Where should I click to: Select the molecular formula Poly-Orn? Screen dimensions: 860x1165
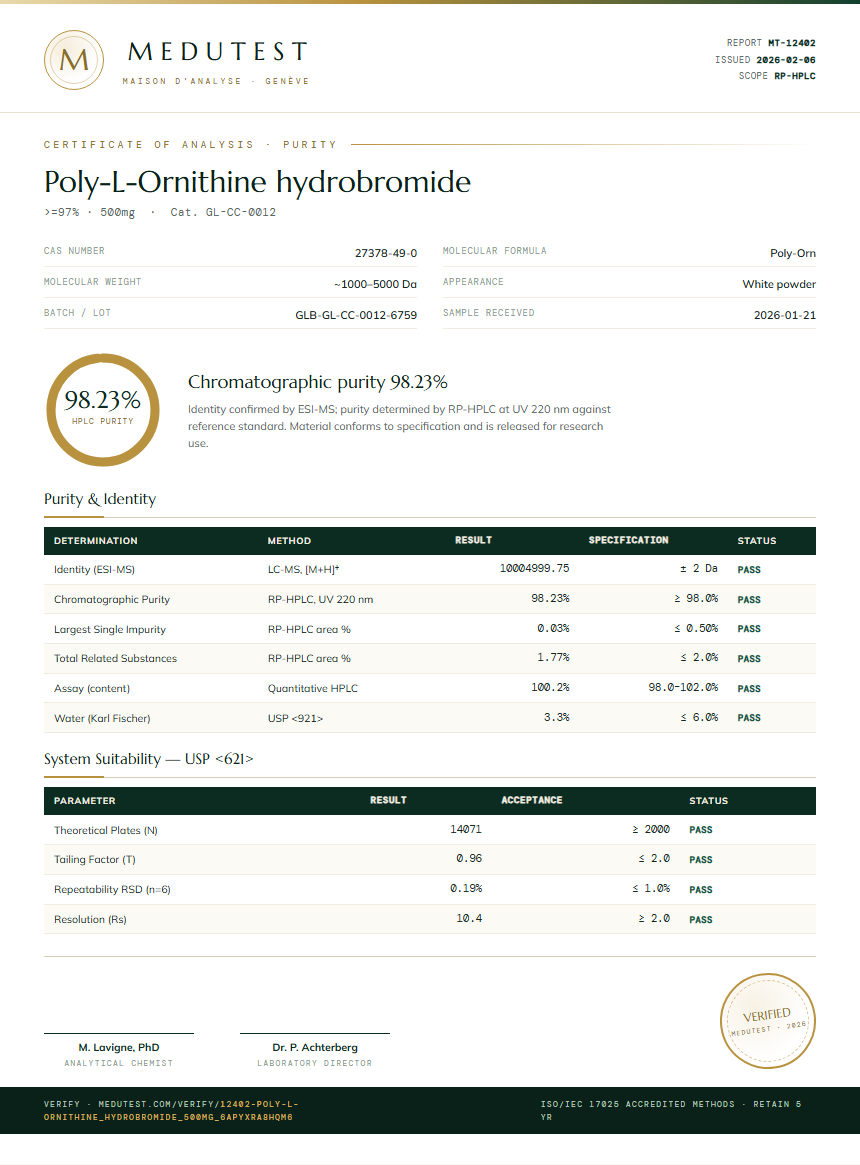click(793, 253)
